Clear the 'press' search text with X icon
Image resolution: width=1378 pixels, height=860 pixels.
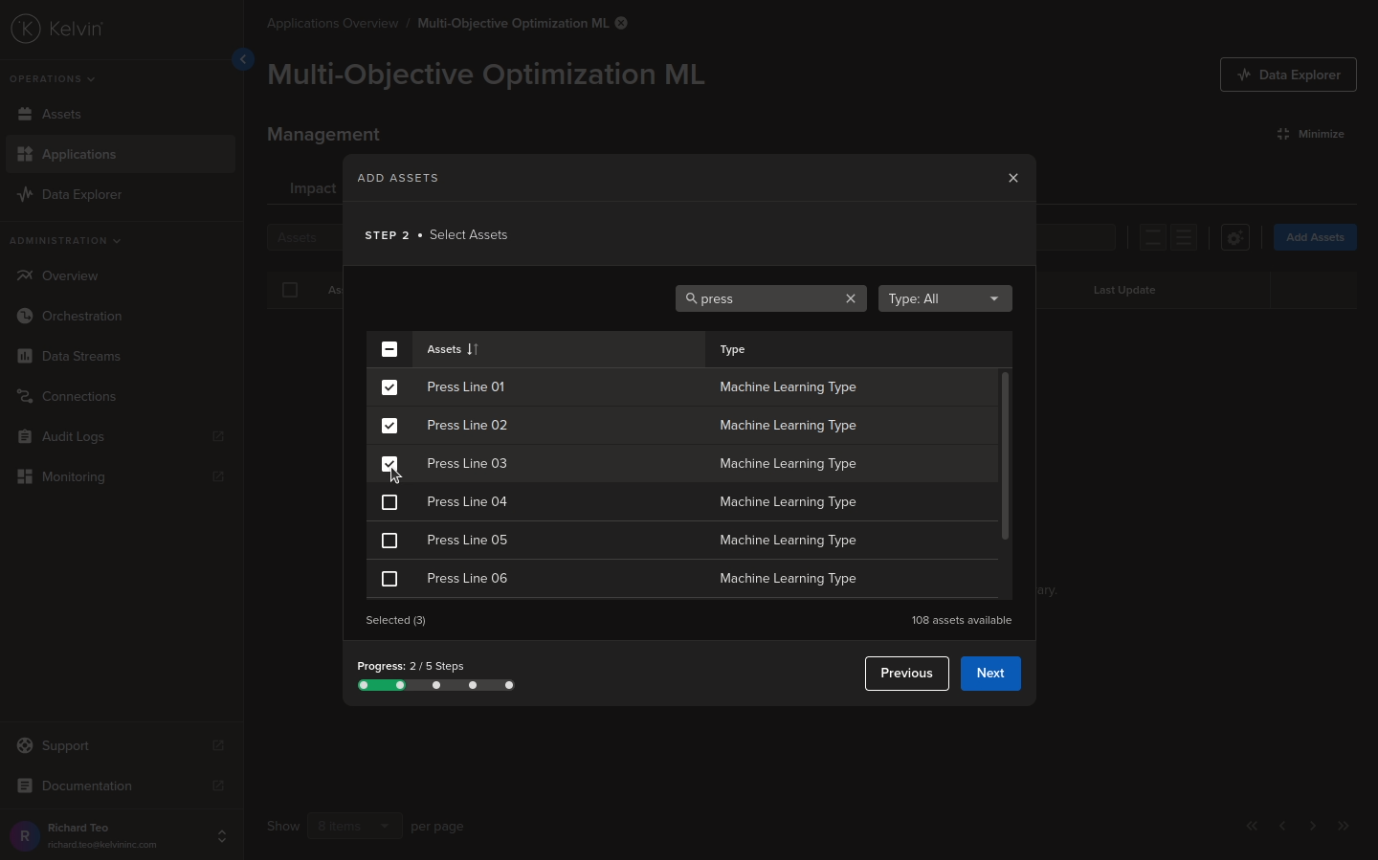pos(850,299)
